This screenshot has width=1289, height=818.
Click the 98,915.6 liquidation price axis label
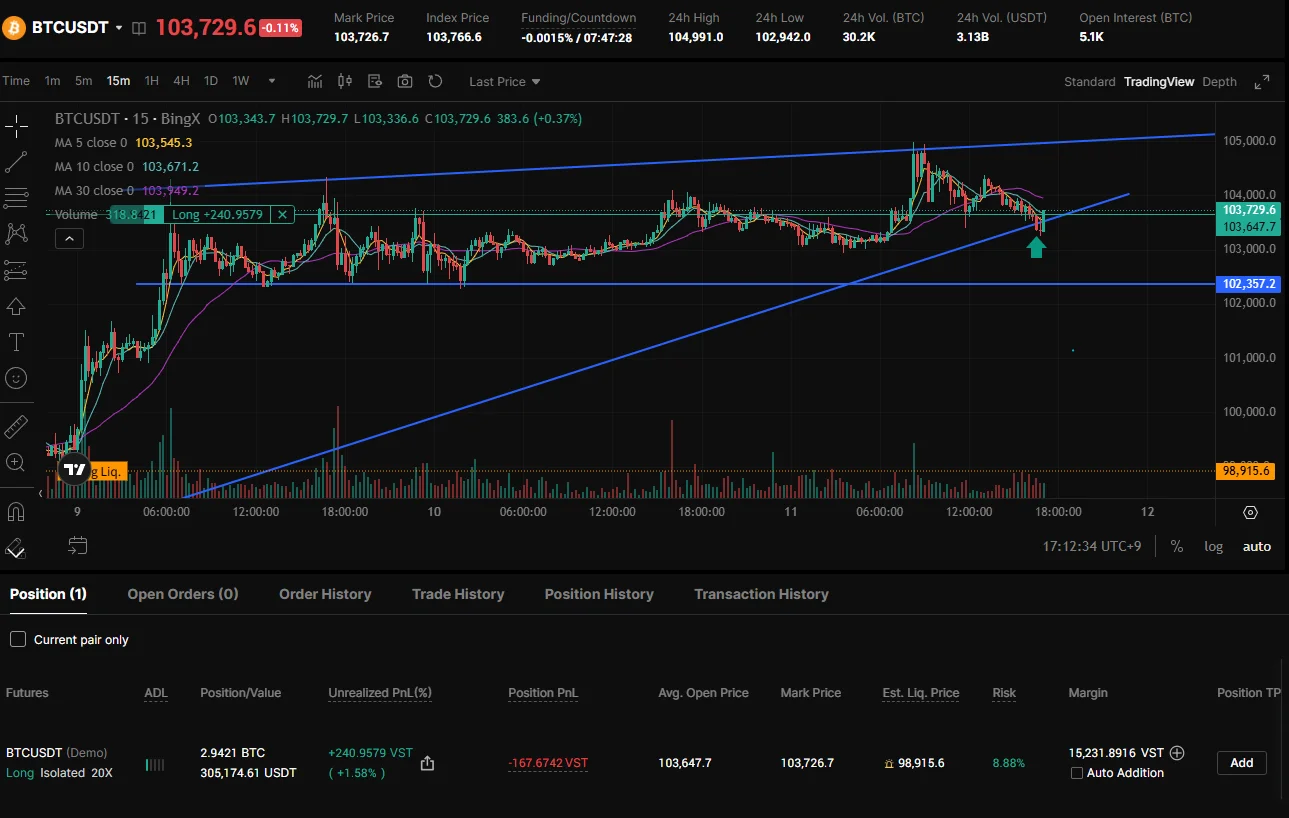click(1245, 471)
